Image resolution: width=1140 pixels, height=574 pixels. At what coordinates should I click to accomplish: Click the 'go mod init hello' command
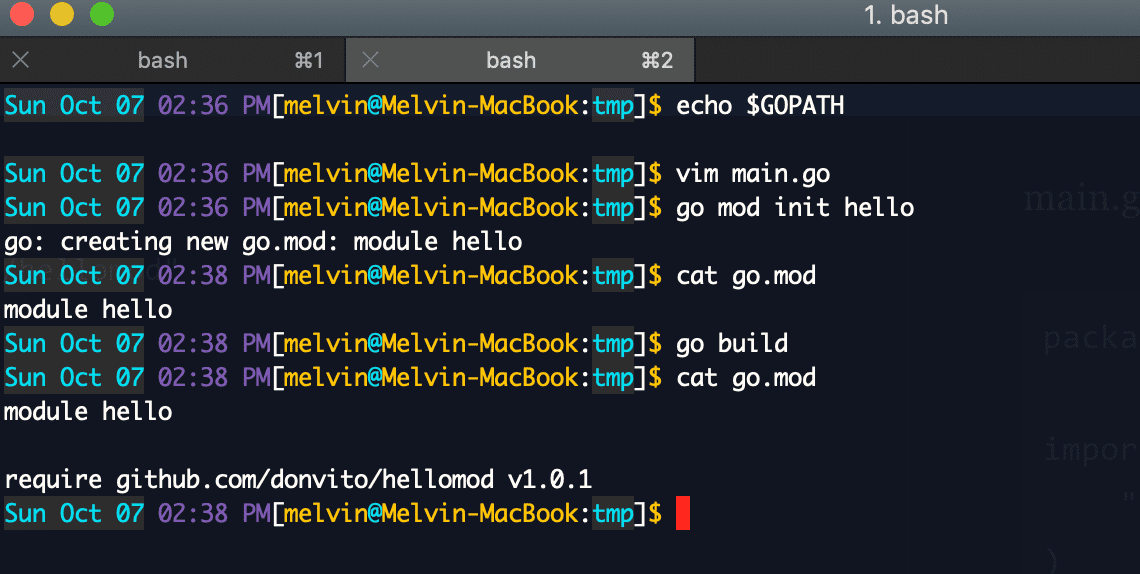tap(795, 209)
